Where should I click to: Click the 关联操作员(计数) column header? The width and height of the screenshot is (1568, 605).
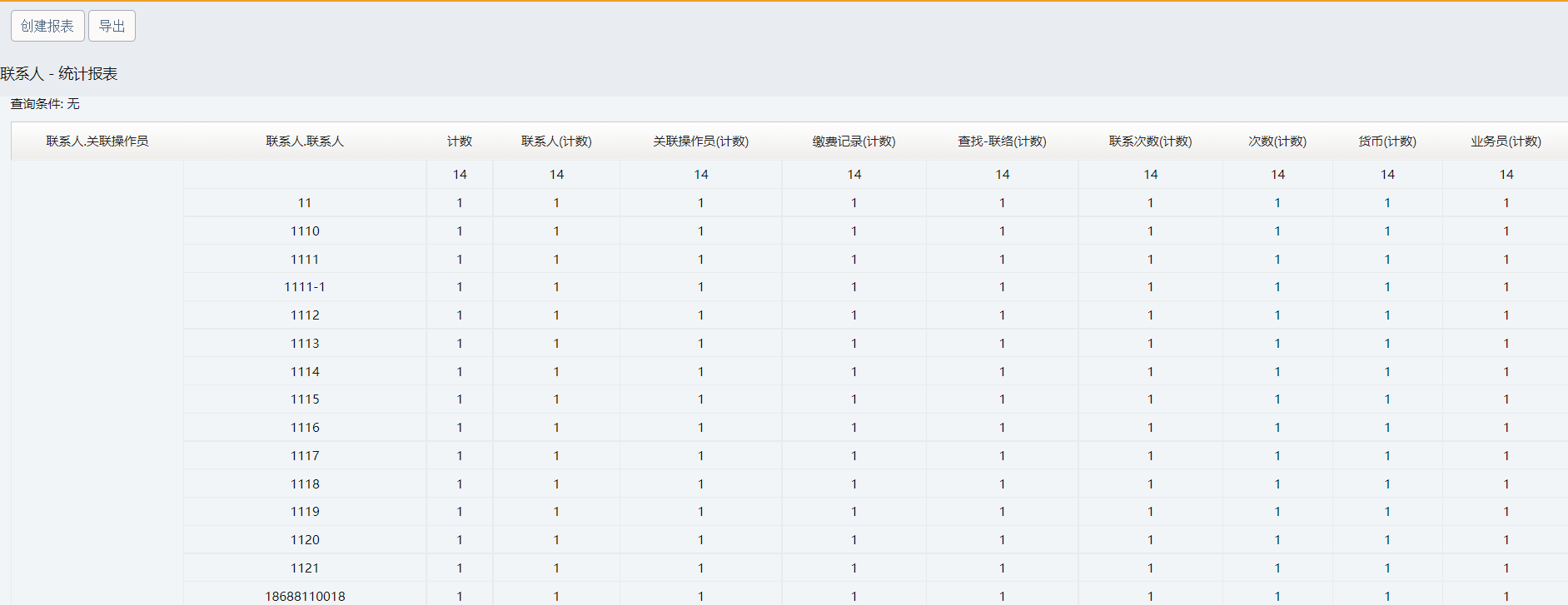point(701,141)
